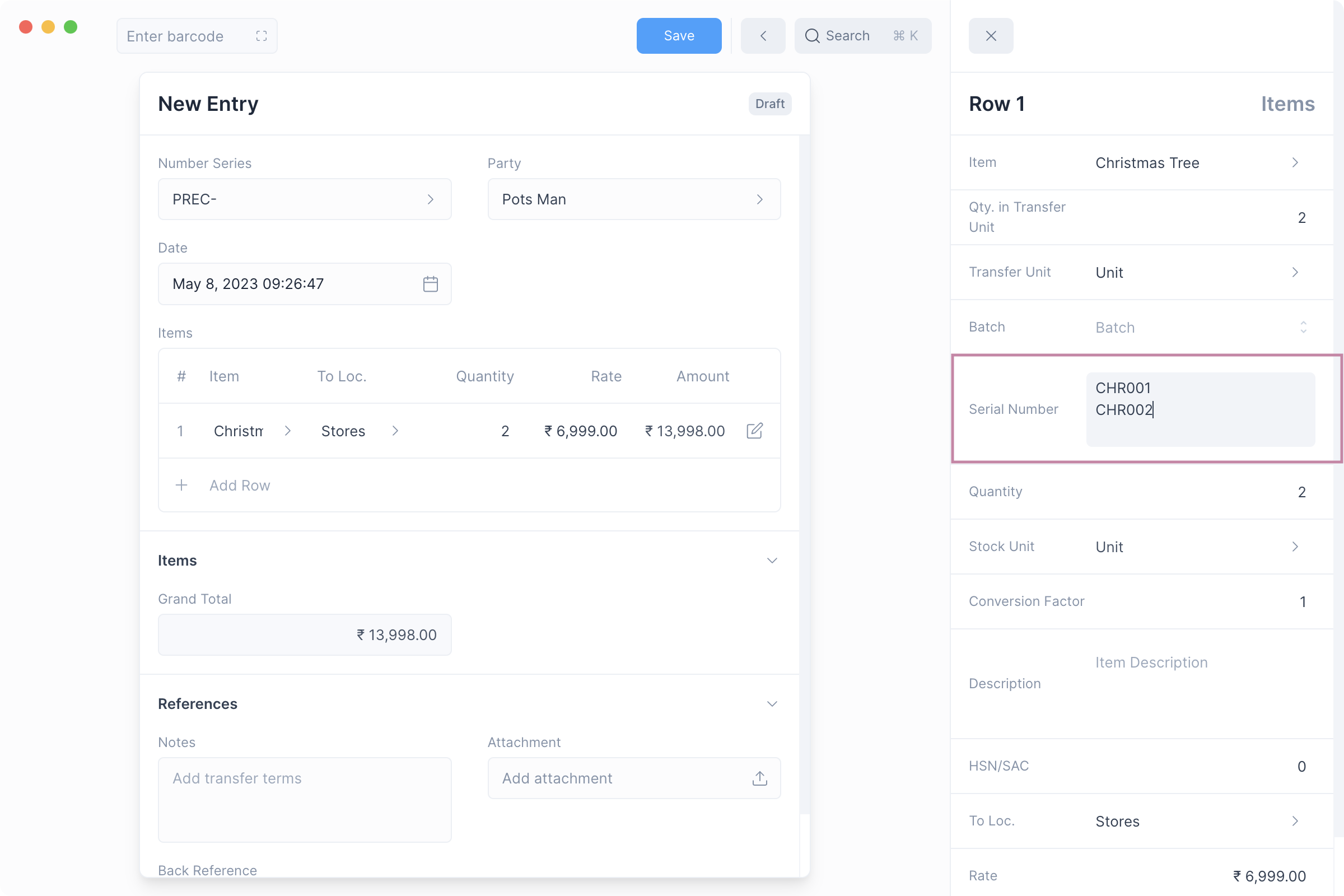Click the Serial Number text area

(x=1200, y=409)
